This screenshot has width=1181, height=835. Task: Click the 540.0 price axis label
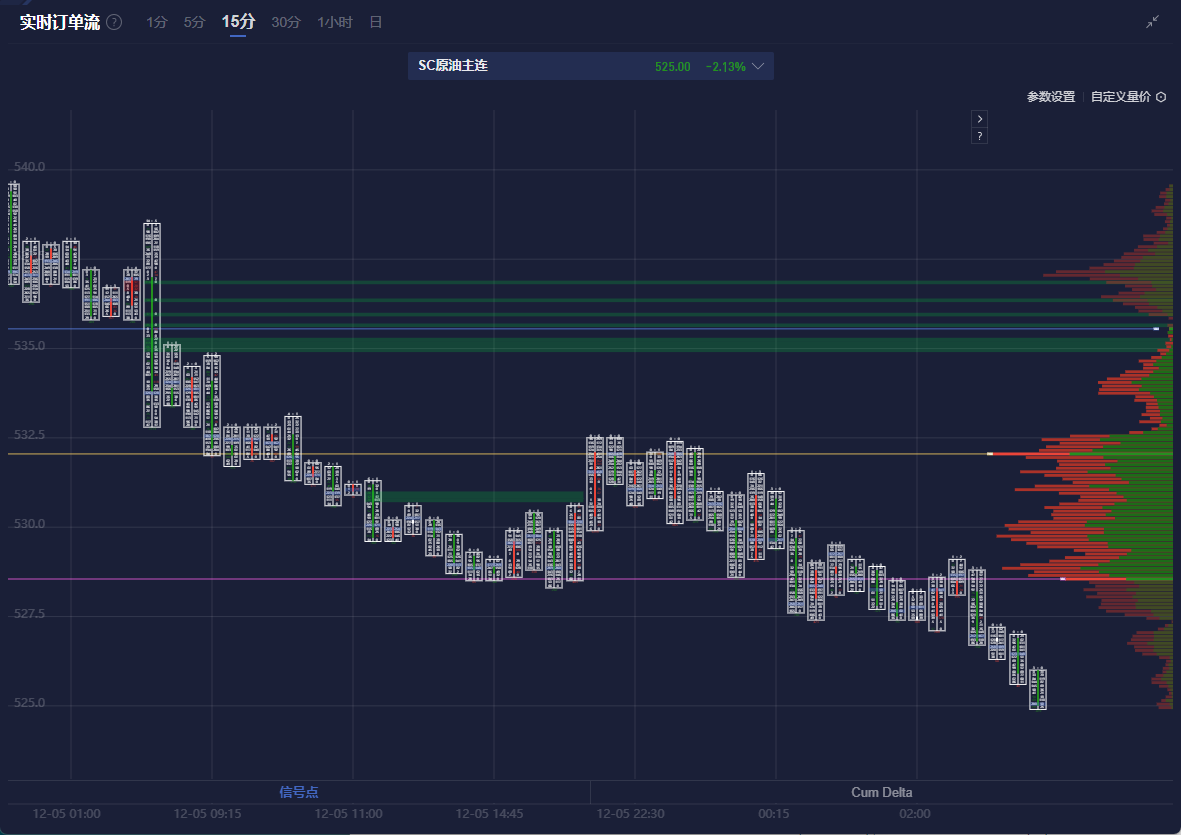[29, 166]
